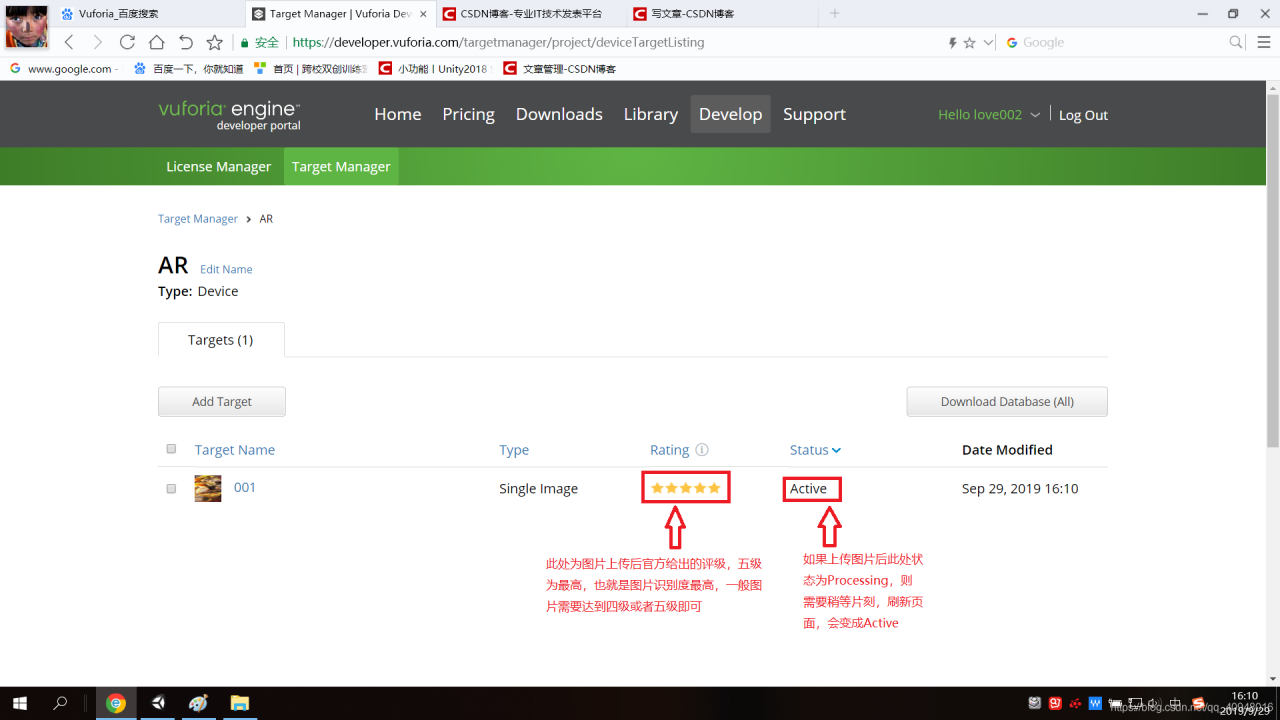
Task: Reload the page with refresh icon
Action: [127, 42]
